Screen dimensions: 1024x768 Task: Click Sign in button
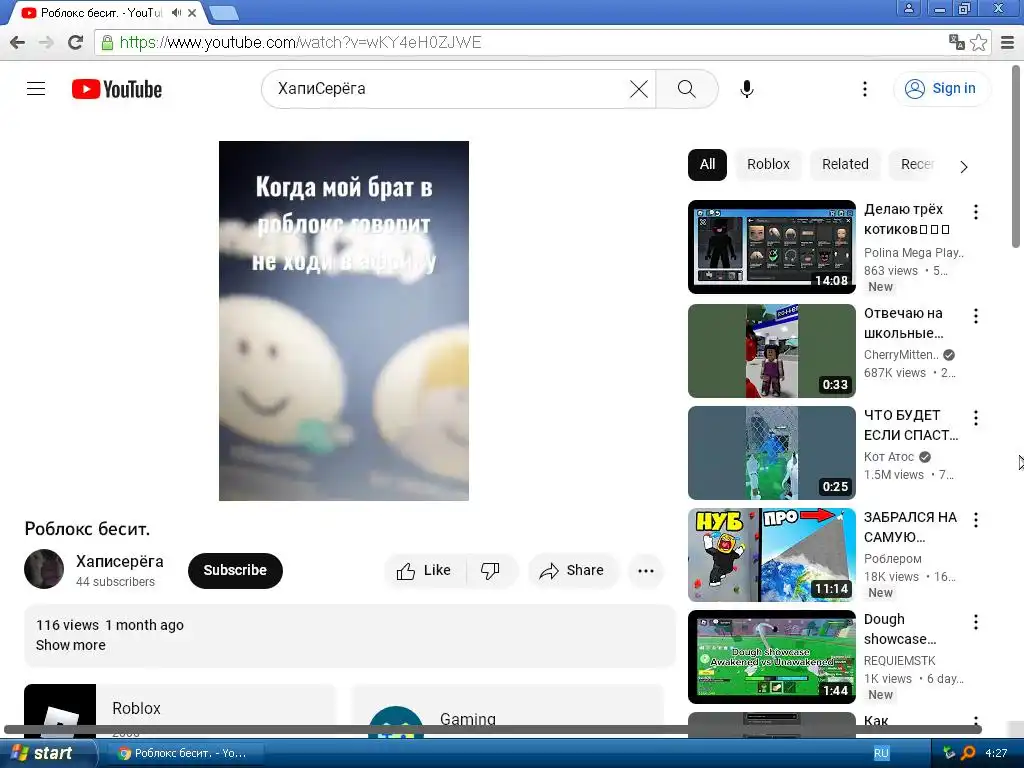[x=941, y=89]
